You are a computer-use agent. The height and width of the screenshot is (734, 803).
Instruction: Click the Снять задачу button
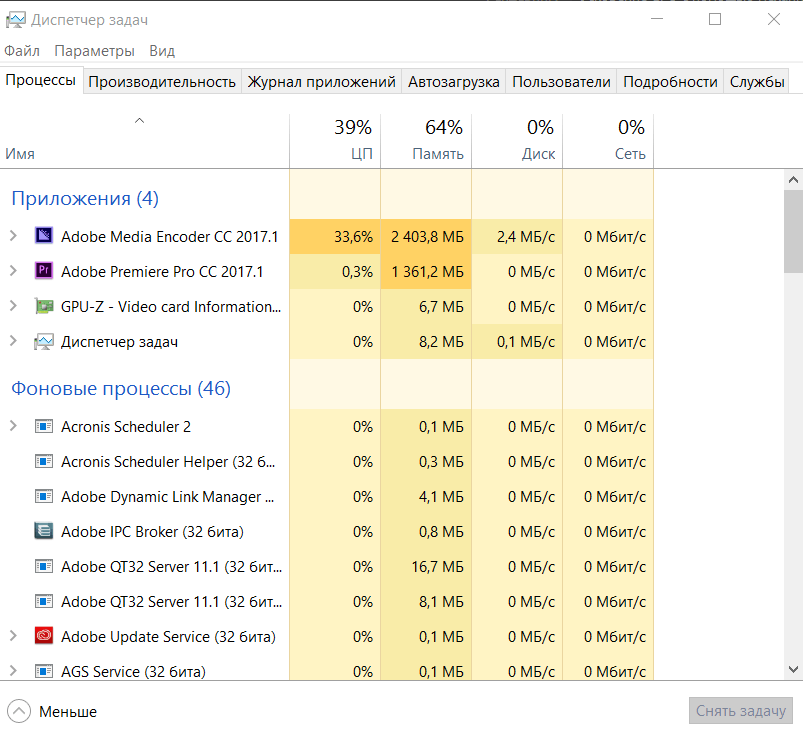[741, 711]
